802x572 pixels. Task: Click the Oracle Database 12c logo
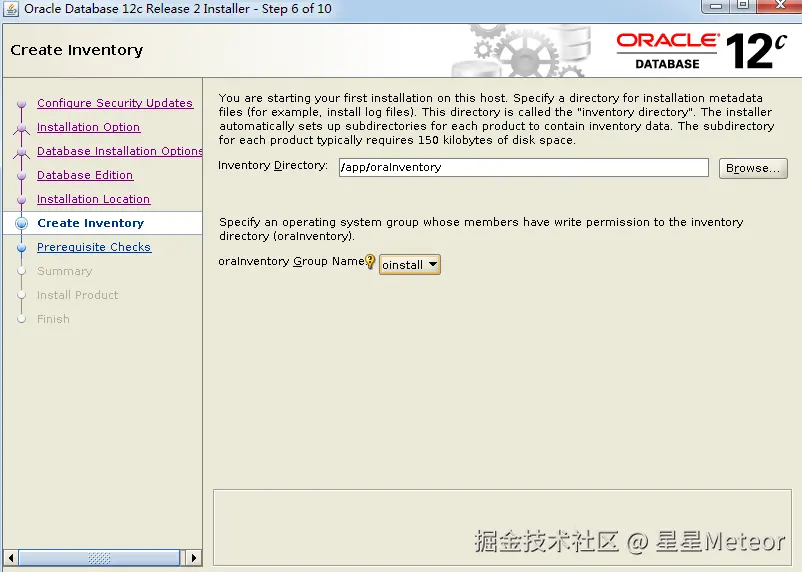701,50
